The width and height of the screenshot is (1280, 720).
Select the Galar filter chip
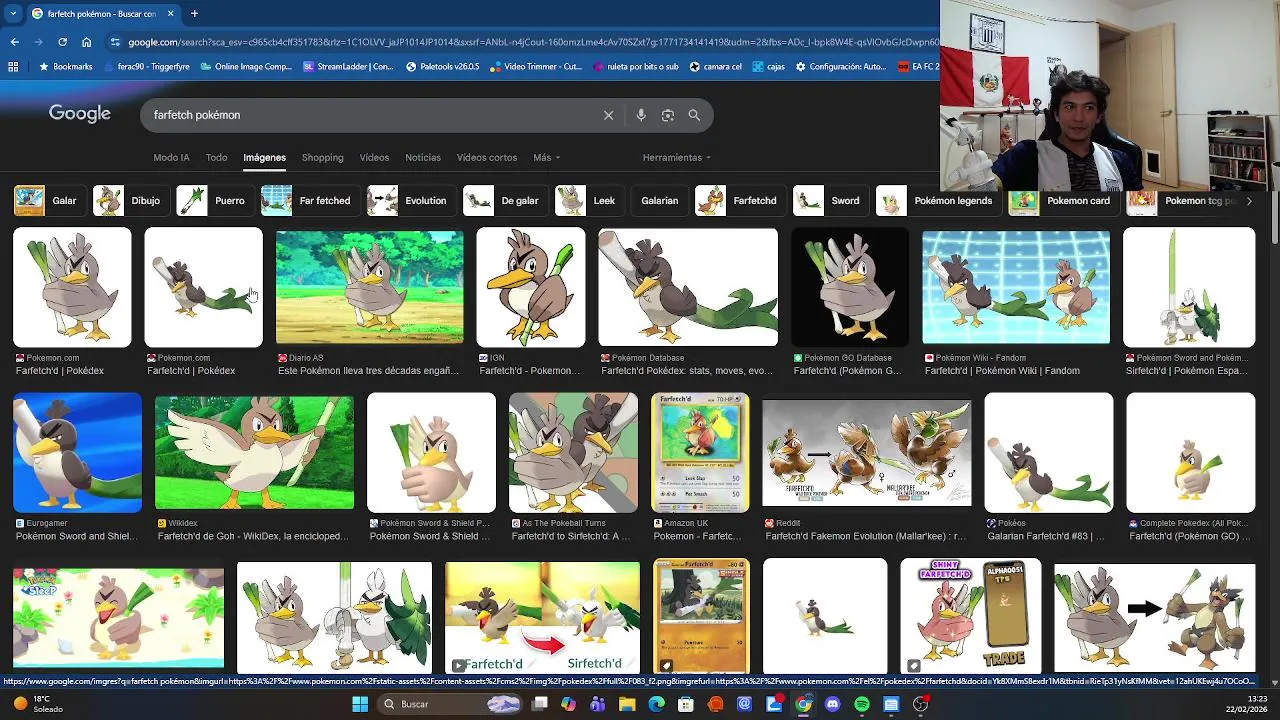coord(49,201)
